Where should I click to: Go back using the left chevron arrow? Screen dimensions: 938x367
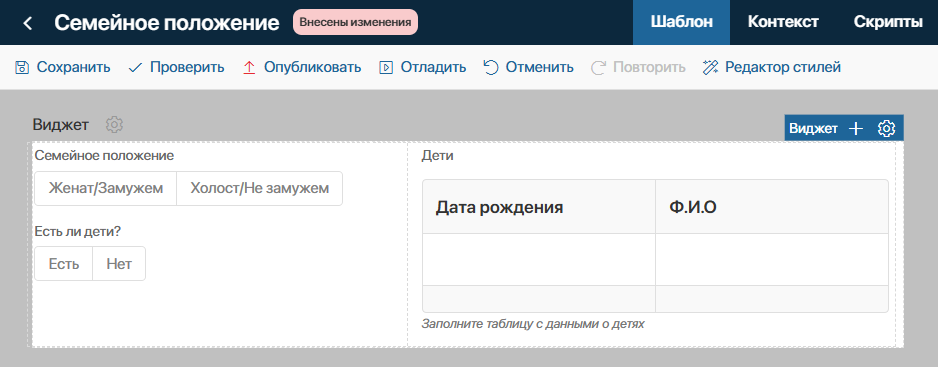[27, 23]
